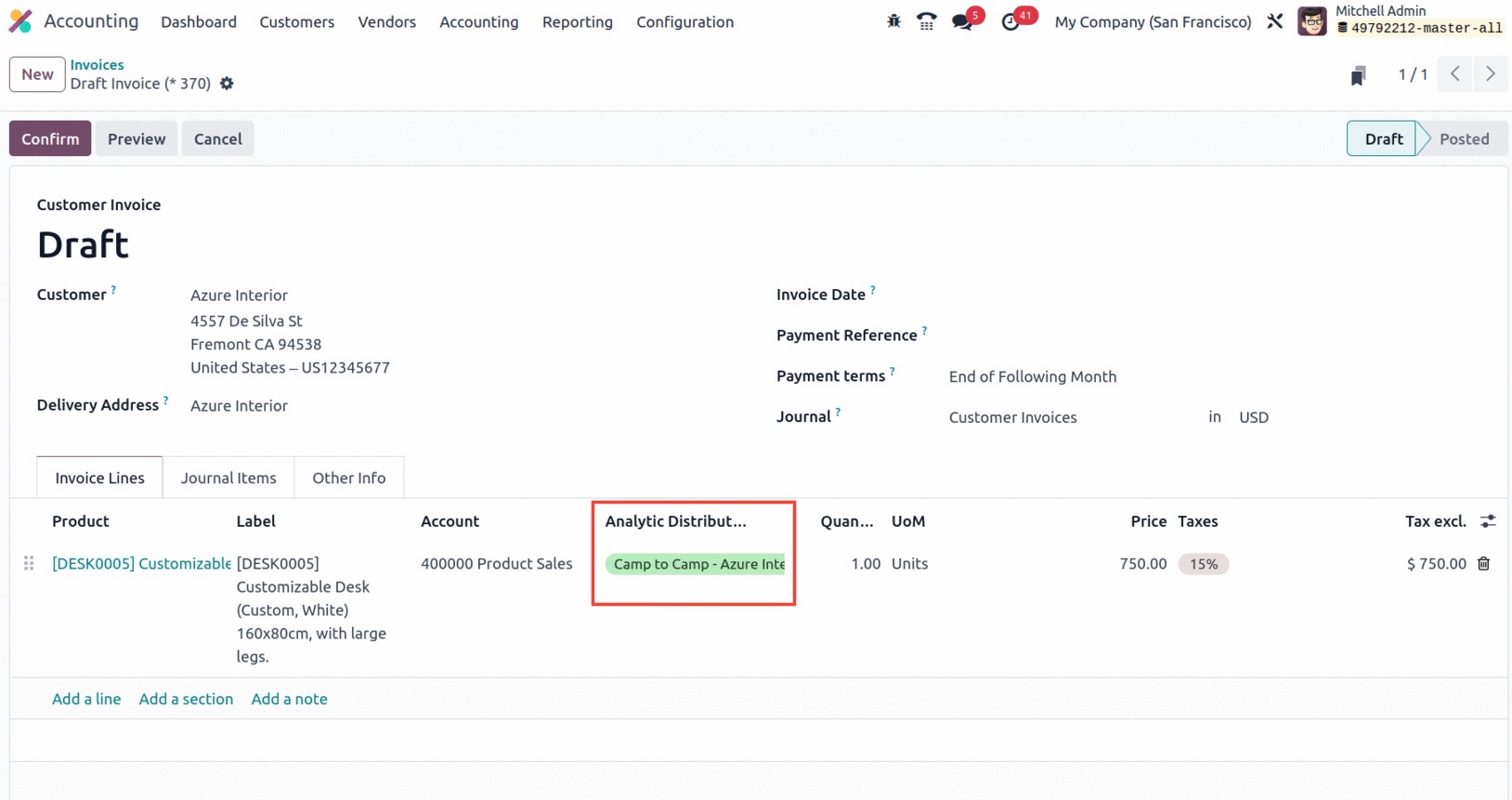Click the $ 750.00 Tax excl. amount

tap(1437, 563)
